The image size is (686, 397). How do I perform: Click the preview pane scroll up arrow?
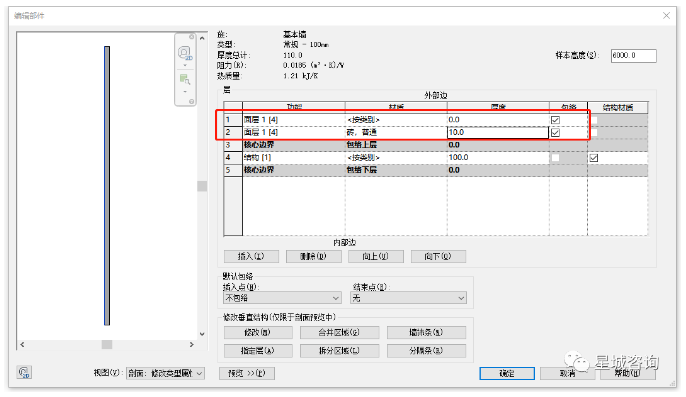(202, 39)
